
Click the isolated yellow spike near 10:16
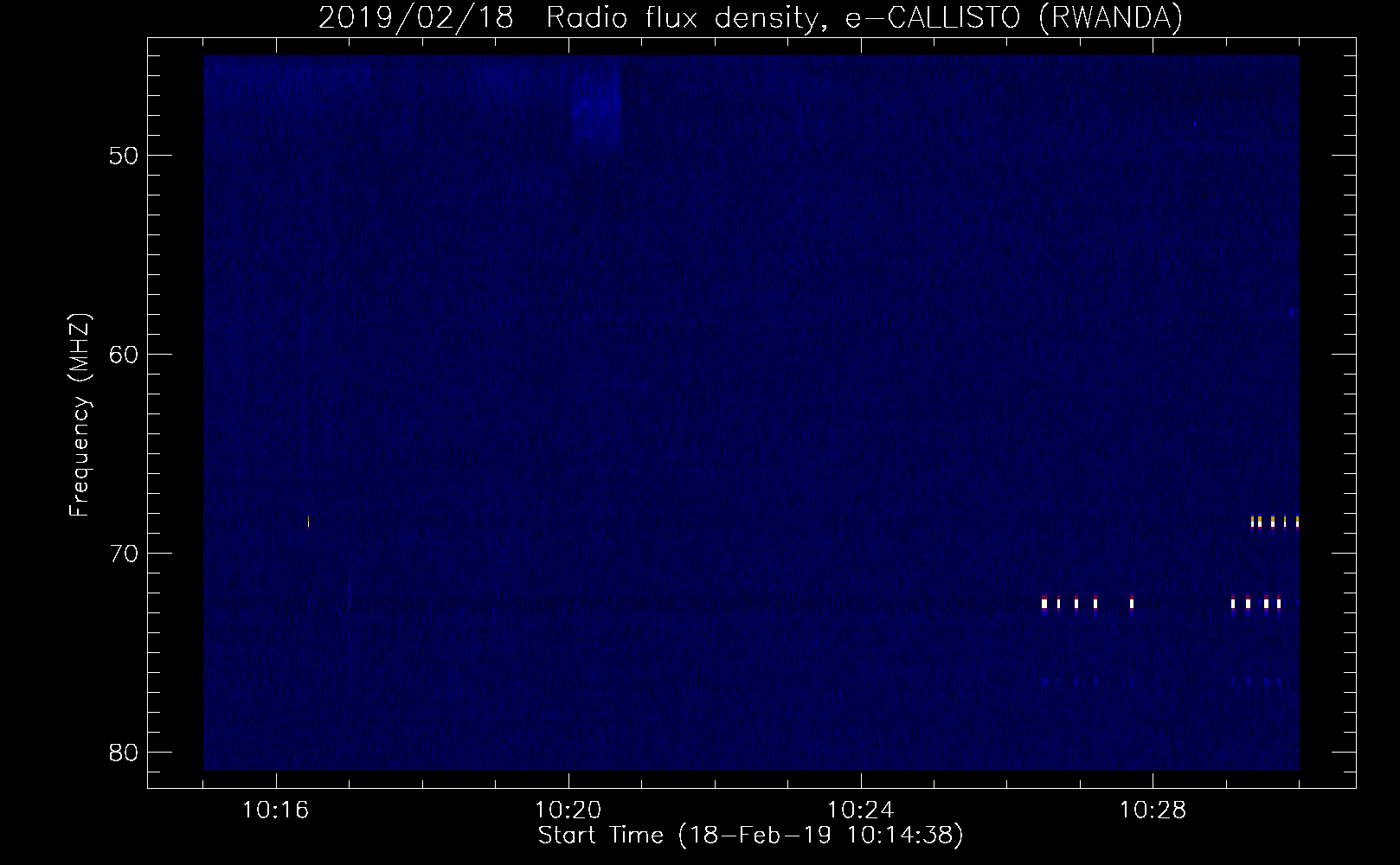point(308,521)
